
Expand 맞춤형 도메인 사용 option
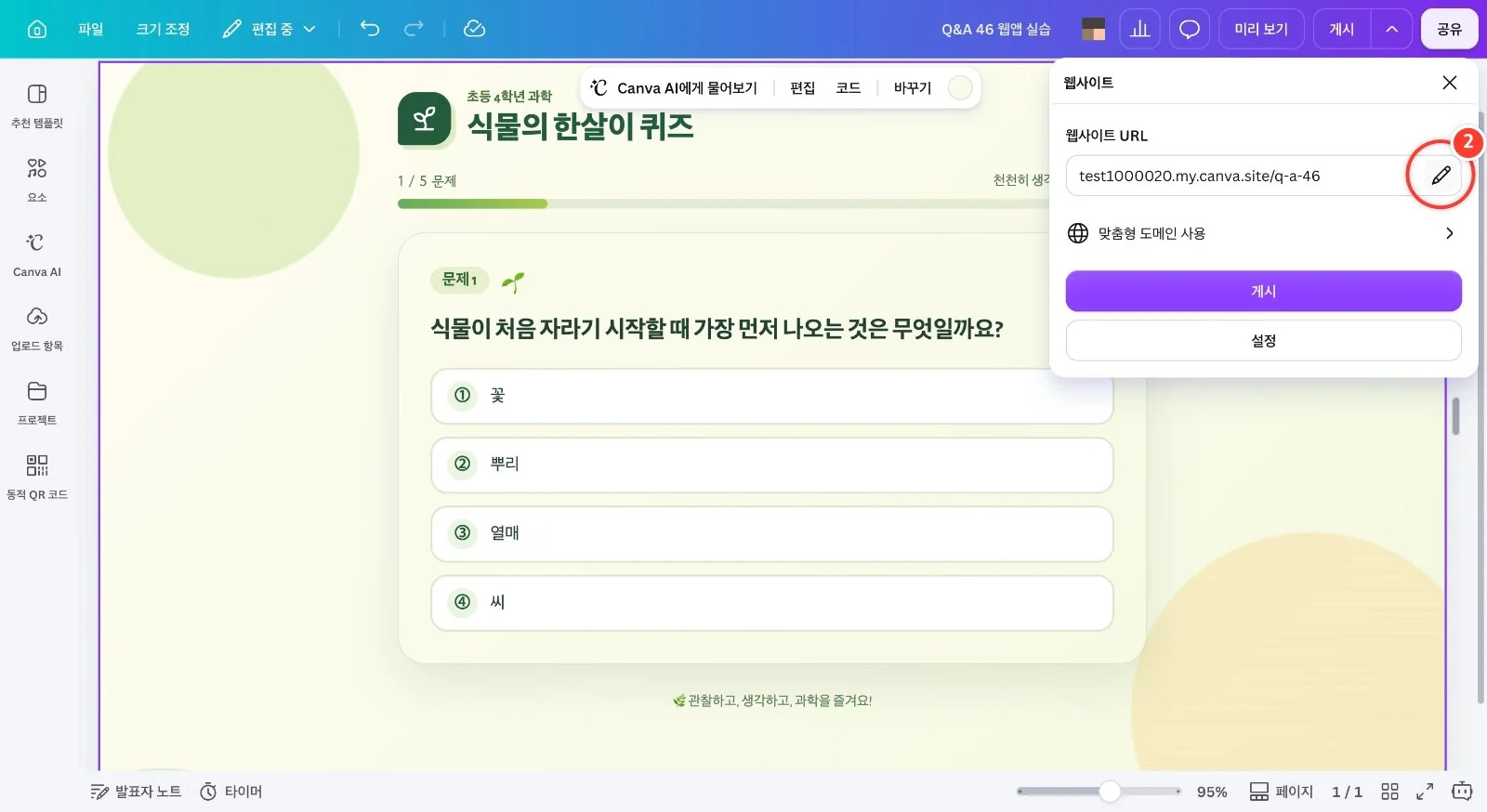[1263, 233]
